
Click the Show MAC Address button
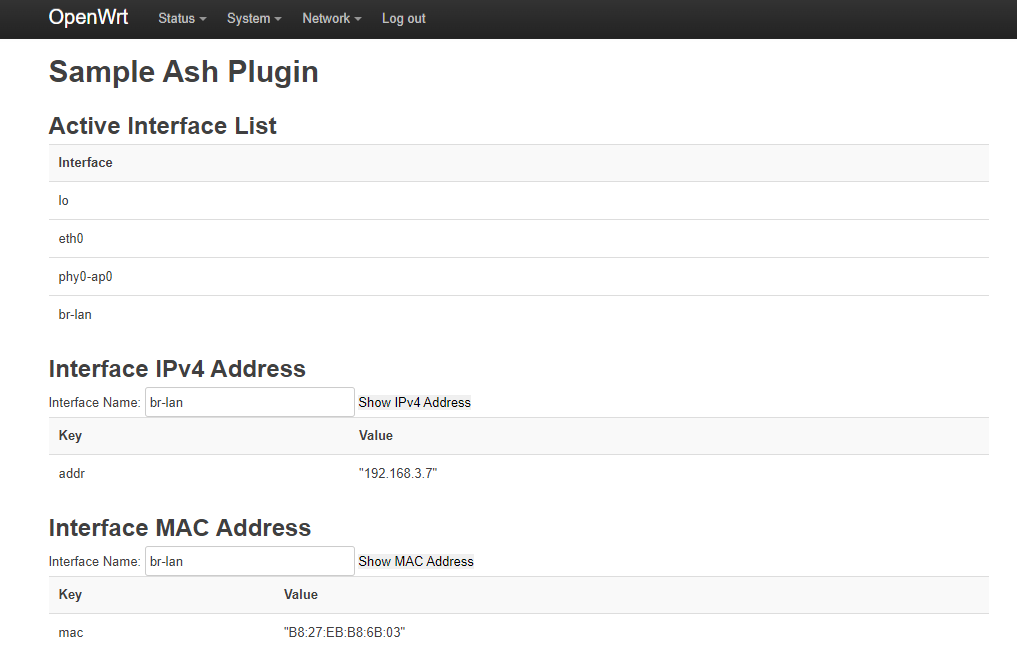416,561
